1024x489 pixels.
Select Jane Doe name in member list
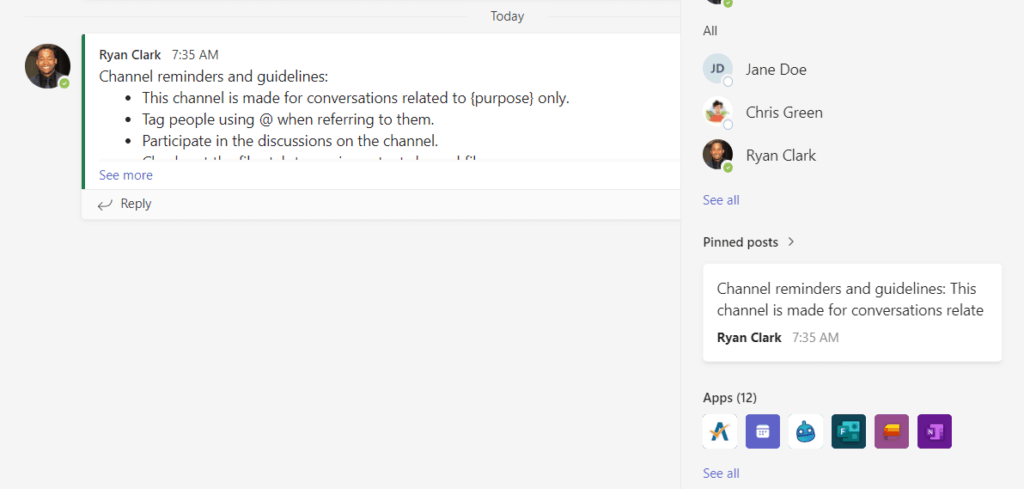coord(776,69)
